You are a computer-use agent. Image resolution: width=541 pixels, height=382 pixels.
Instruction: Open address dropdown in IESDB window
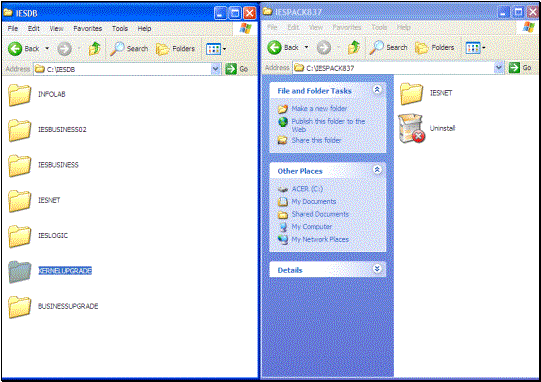216,69
